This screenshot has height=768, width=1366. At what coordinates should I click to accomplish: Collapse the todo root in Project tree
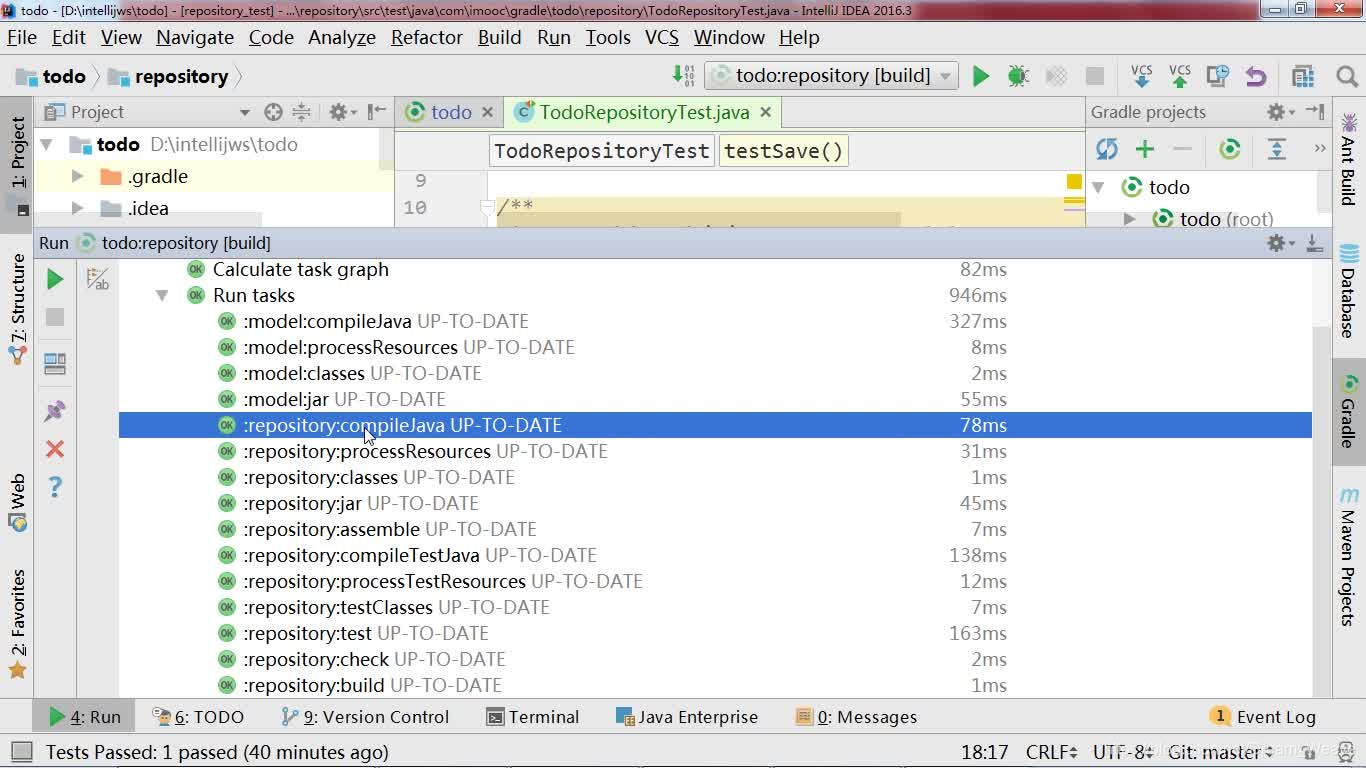pyautogui.click(x=46, y=145)
